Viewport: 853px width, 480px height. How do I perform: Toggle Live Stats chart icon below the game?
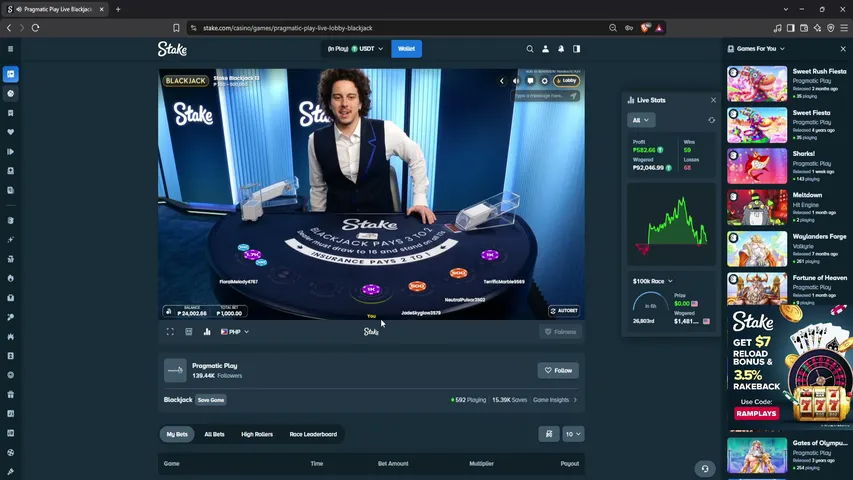tap(207, 331)
